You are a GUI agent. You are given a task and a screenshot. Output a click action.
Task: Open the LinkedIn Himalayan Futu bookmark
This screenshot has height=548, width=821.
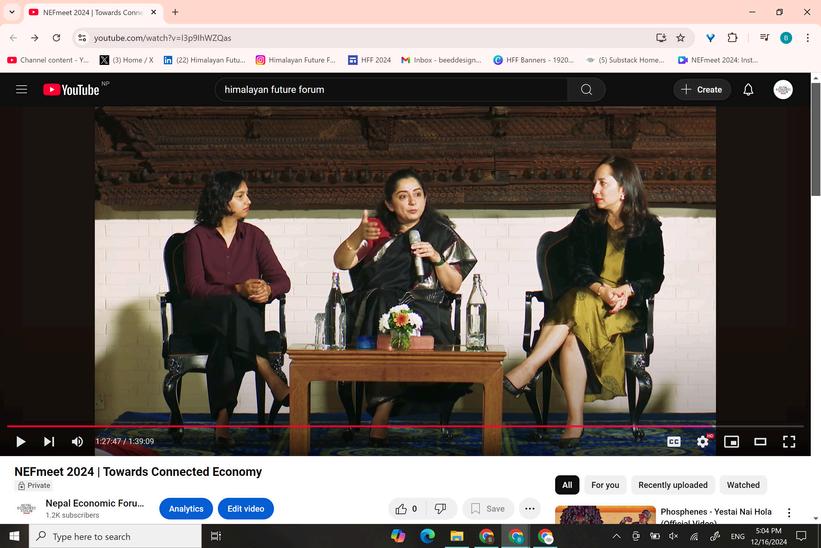click(205, 60)
